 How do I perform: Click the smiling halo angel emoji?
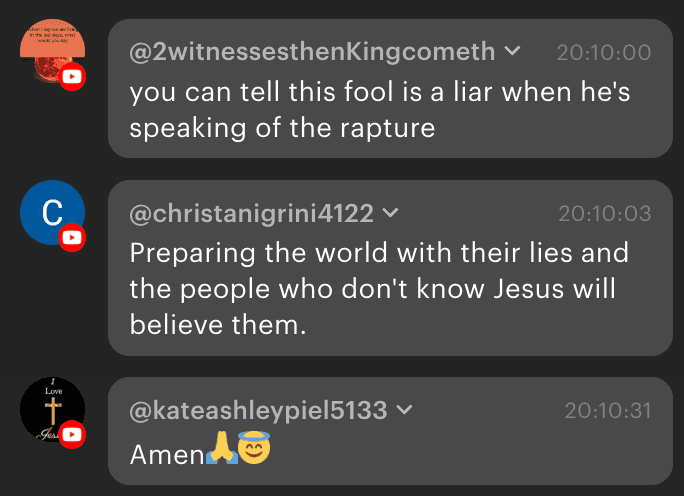(x=255, y=453)
